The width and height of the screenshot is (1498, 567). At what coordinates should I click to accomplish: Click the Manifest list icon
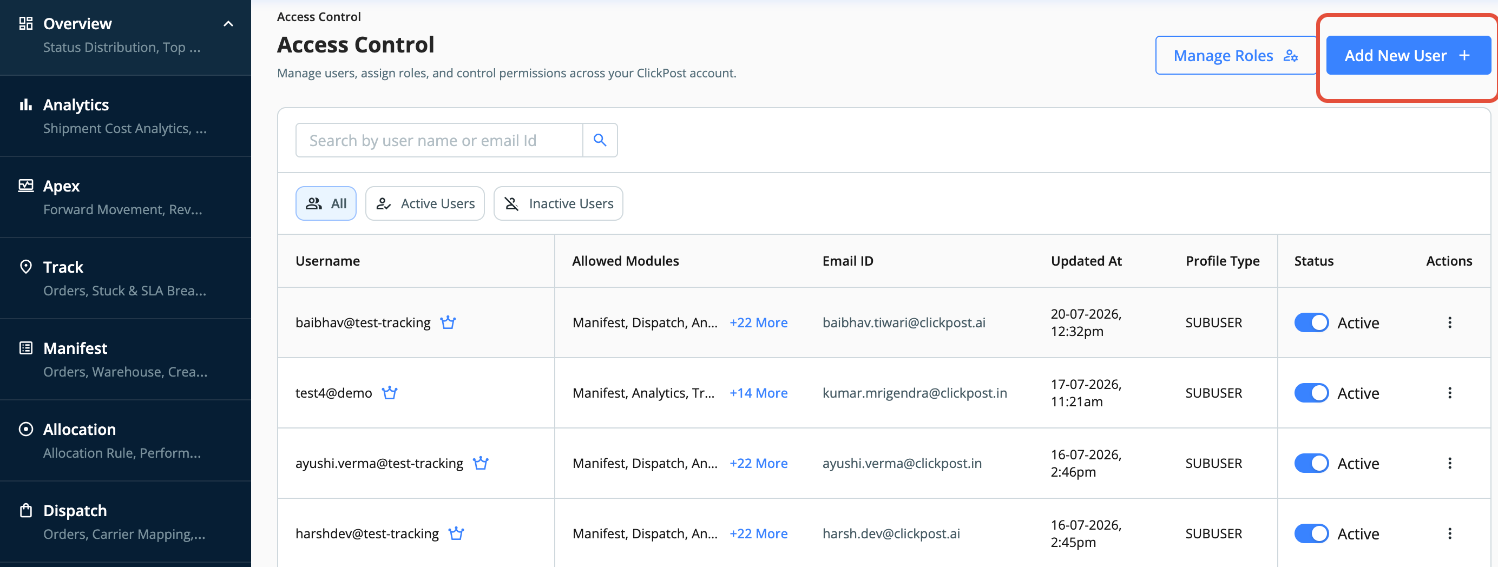26,348
